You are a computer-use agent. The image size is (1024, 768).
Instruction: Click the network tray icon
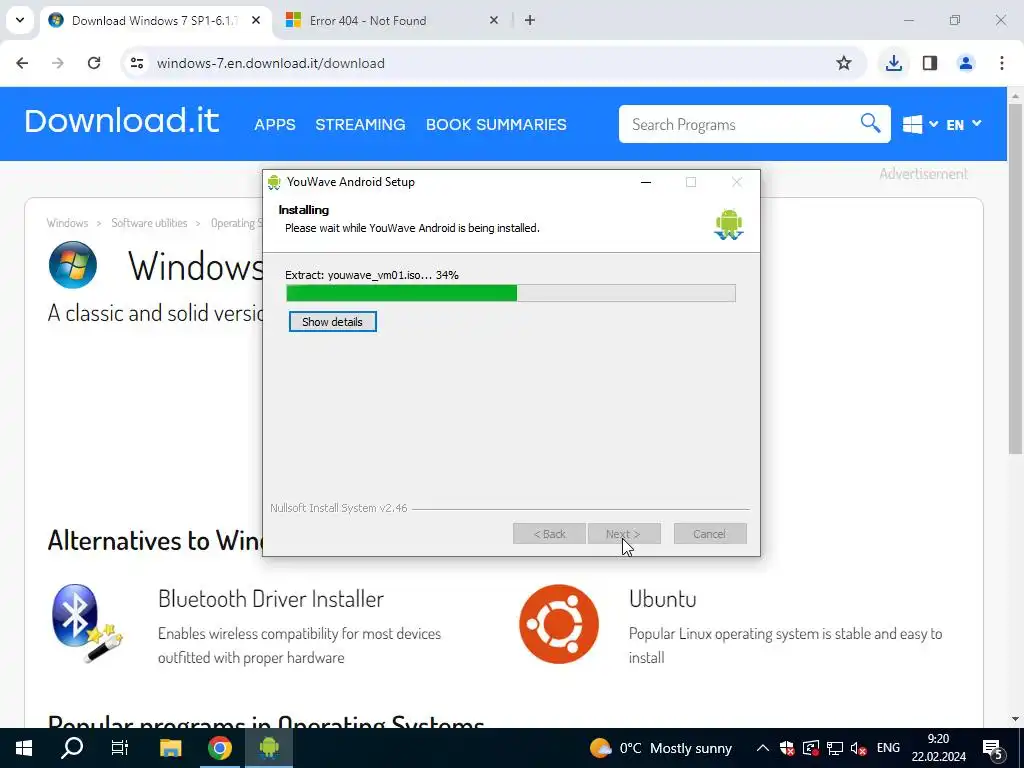coord(835,748)
